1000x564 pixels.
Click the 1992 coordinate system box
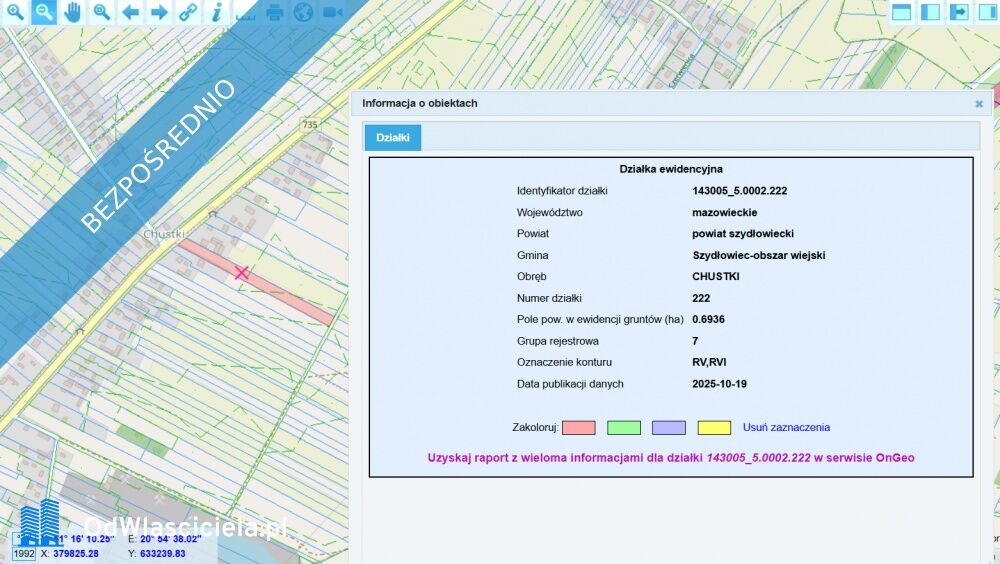[23, 553]
